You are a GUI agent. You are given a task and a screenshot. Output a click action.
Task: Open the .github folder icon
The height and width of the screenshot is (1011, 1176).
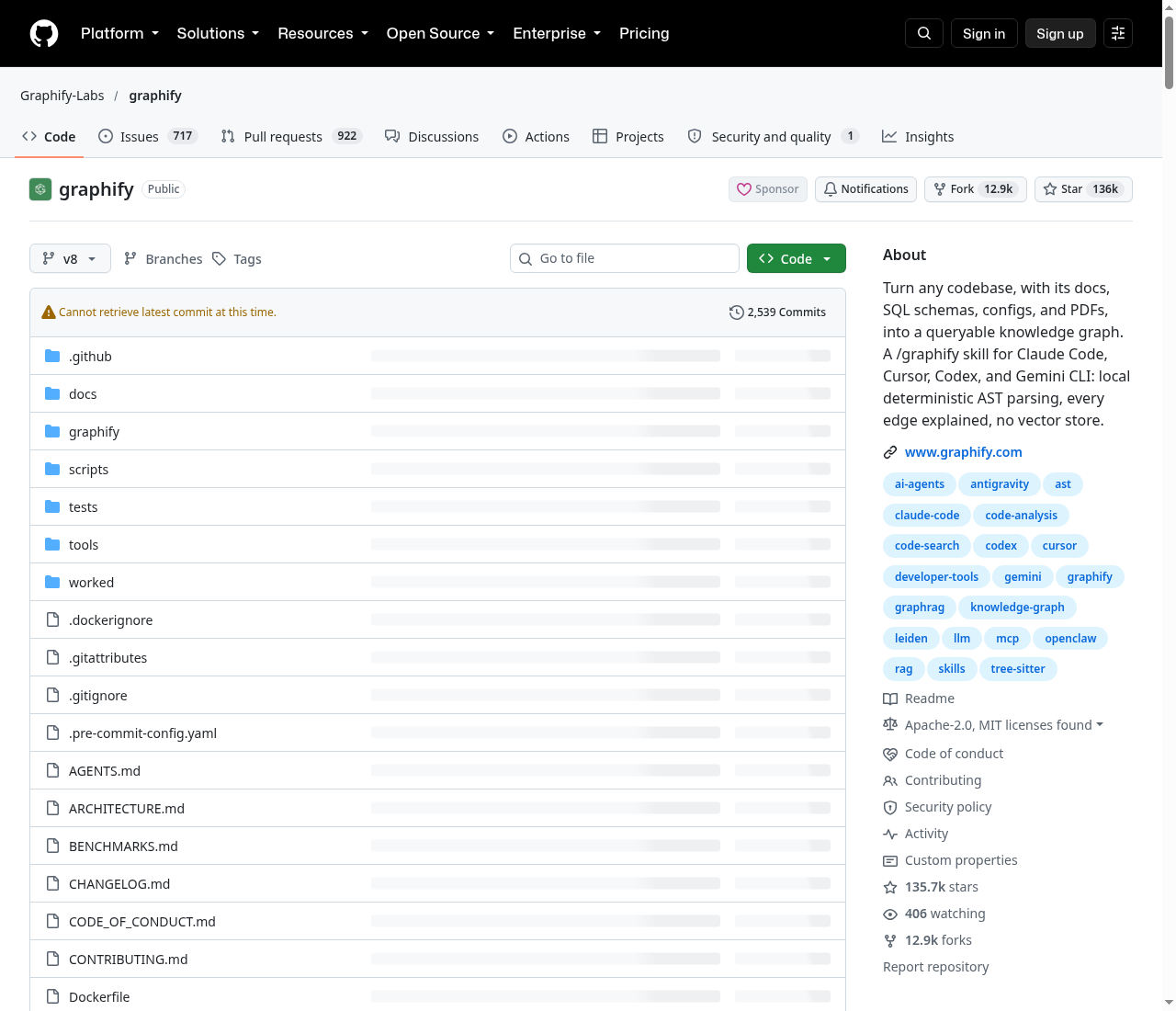(52, 356)
